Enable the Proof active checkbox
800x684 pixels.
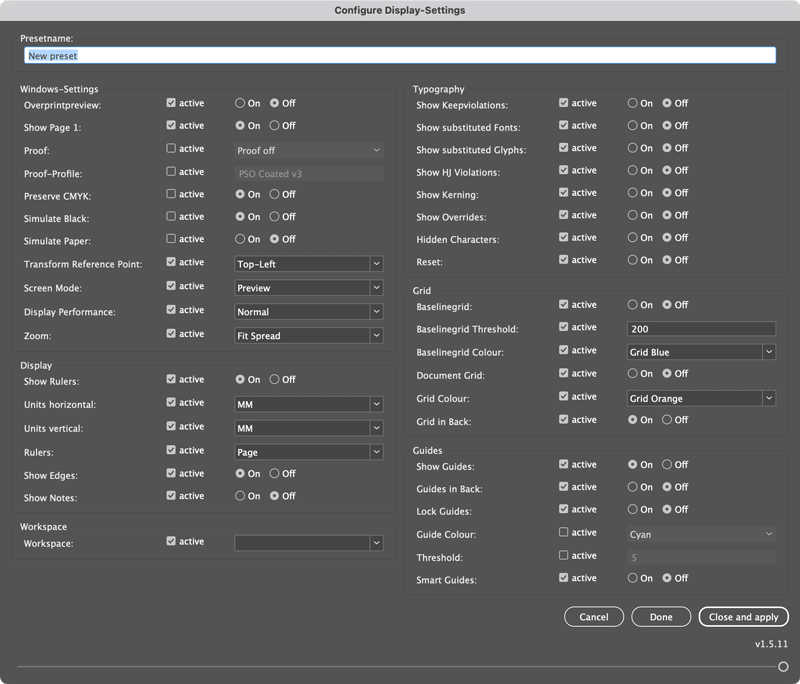tap(171, 149)
